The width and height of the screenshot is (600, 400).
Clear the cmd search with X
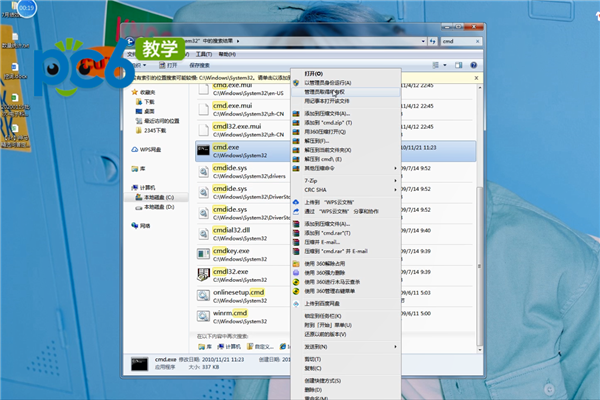coord(477,41)
